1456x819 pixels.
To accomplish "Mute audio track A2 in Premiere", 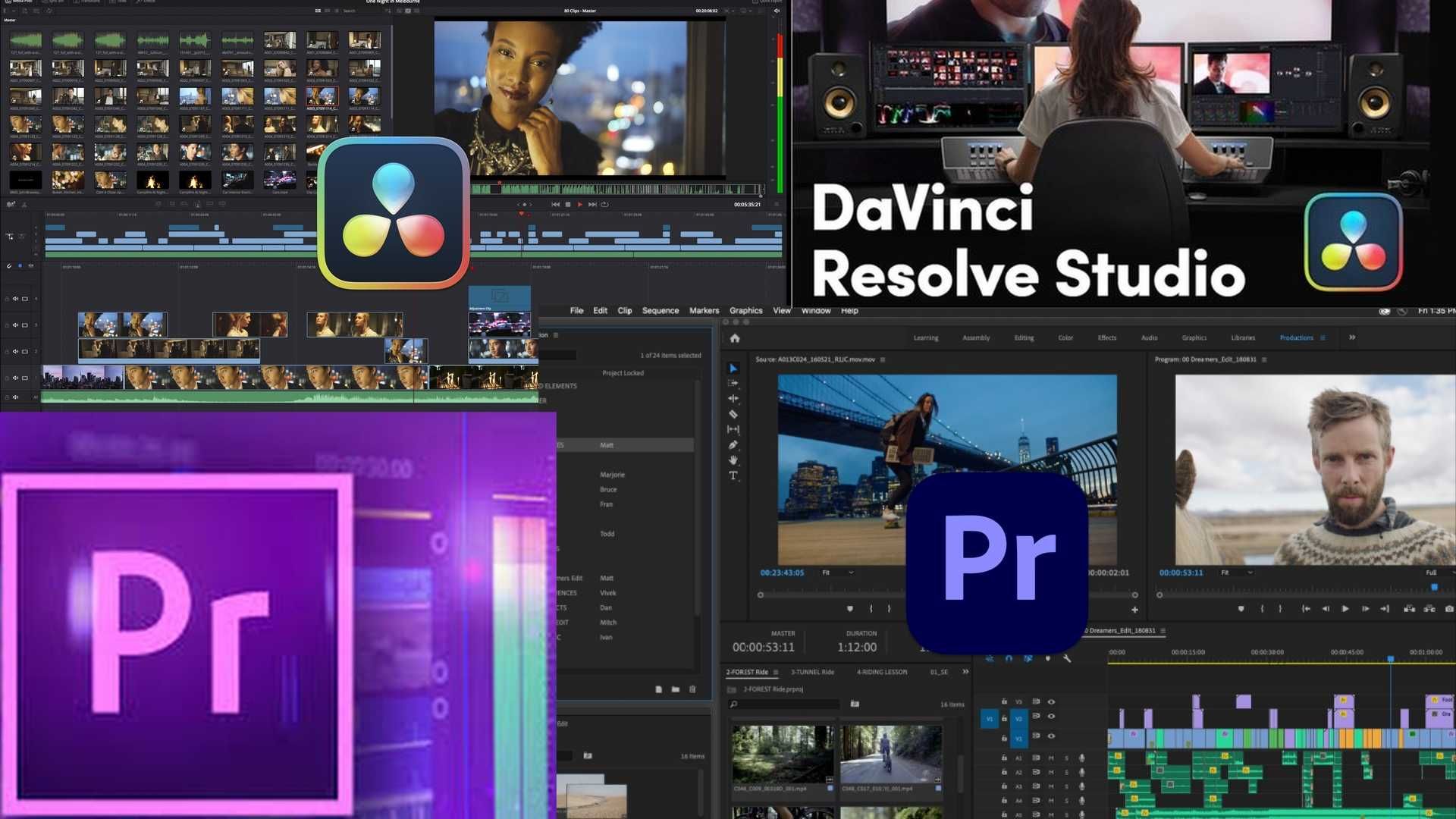I will click(x=1051, y=772).
